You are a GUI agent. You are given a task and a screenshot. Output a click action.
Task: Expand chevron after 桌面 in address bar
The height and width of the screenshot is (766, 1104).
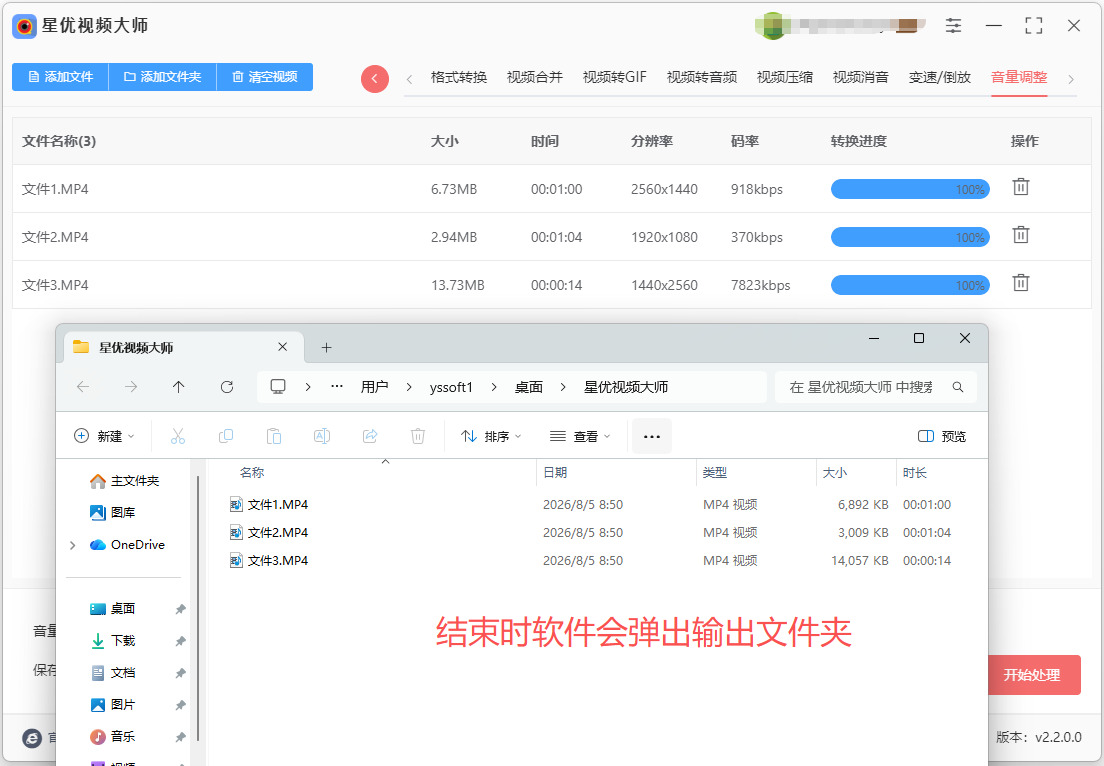(563, 387)
